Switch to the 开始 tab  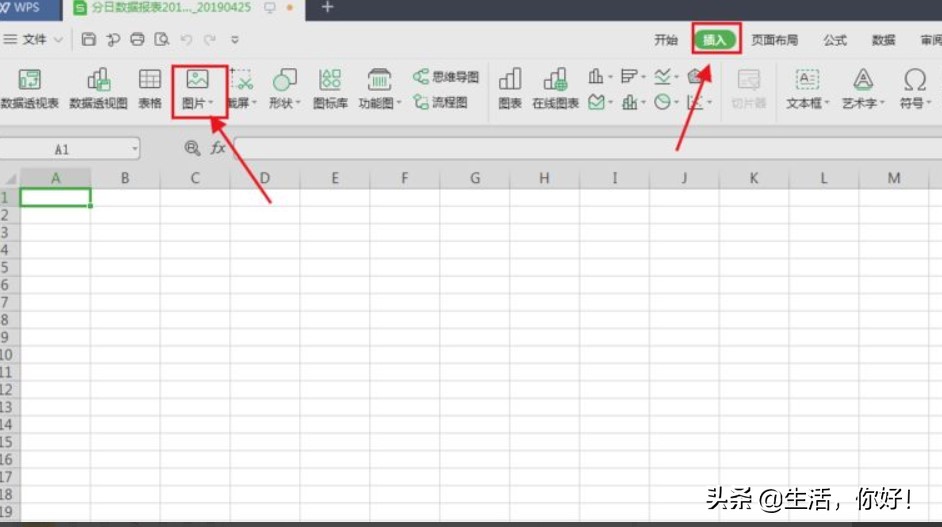pyautogui.click(x=666, y=40)
